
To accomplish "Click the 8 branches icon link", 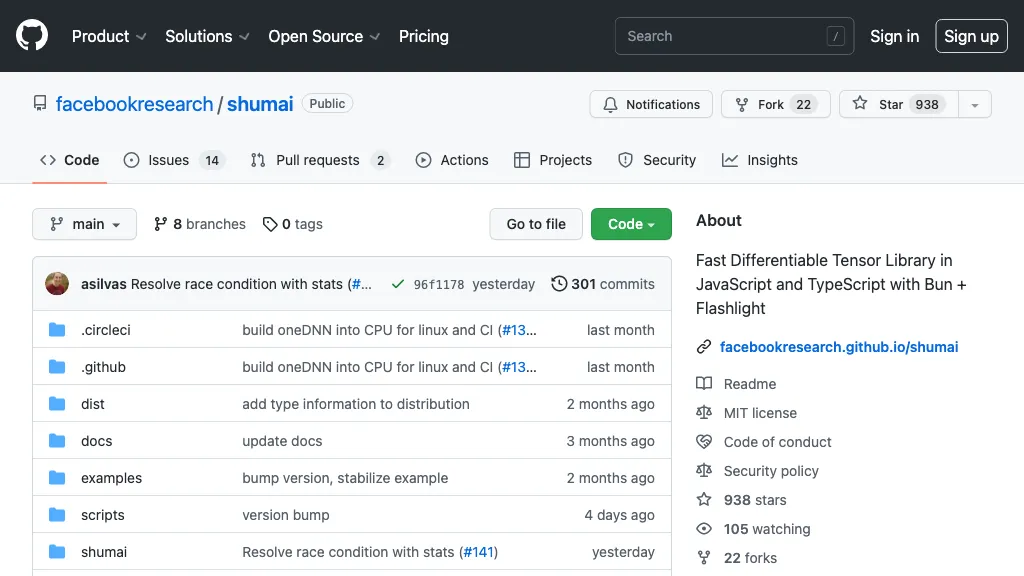I will [160, 224].
